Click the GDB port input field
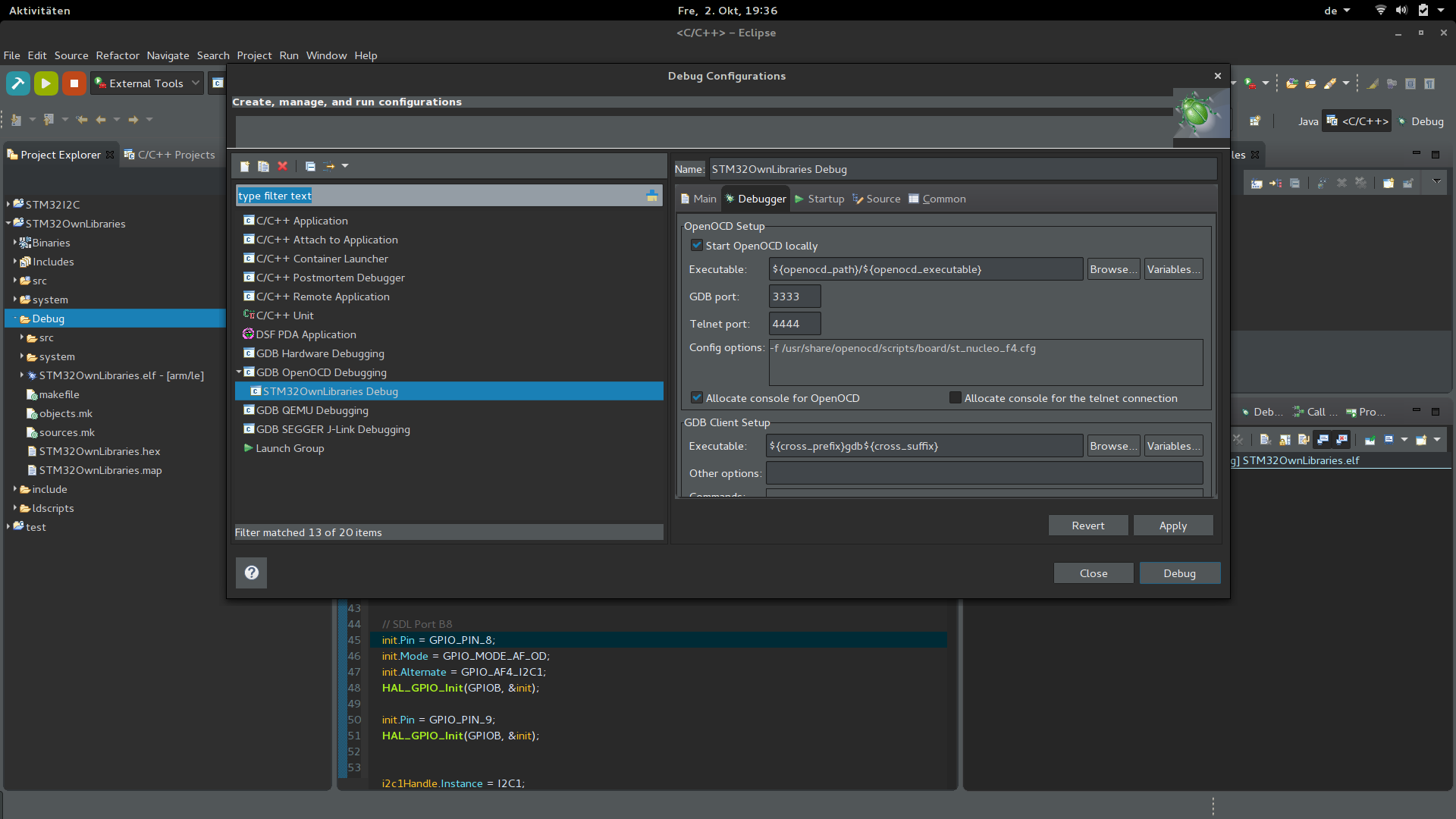 click(794, 297)
